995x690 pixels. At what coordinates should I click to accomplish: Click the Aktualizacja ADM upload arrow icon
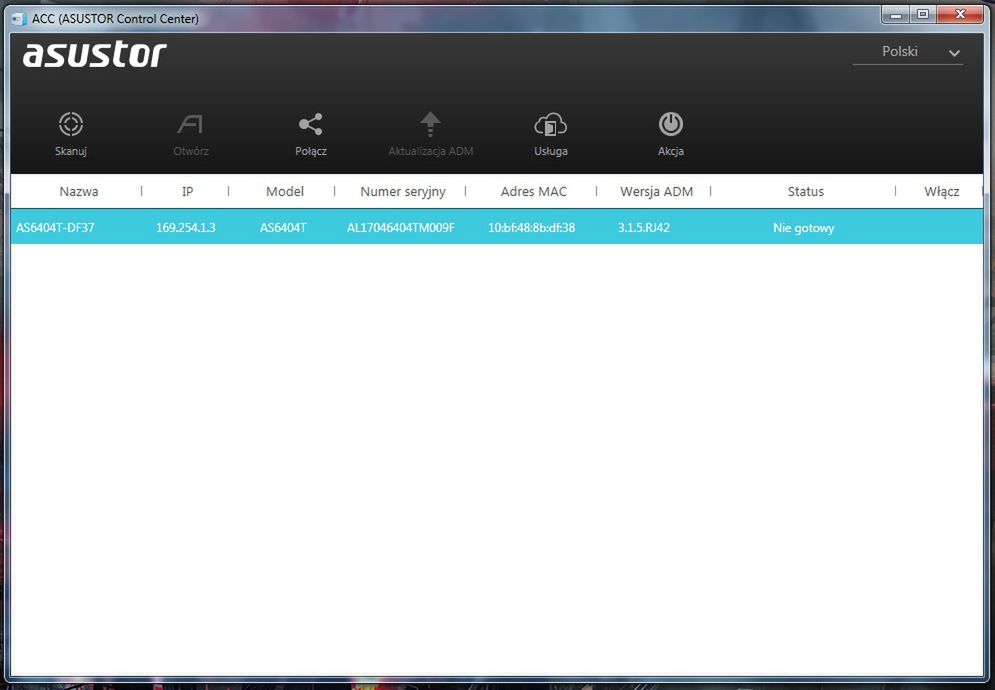pos(430,124)
